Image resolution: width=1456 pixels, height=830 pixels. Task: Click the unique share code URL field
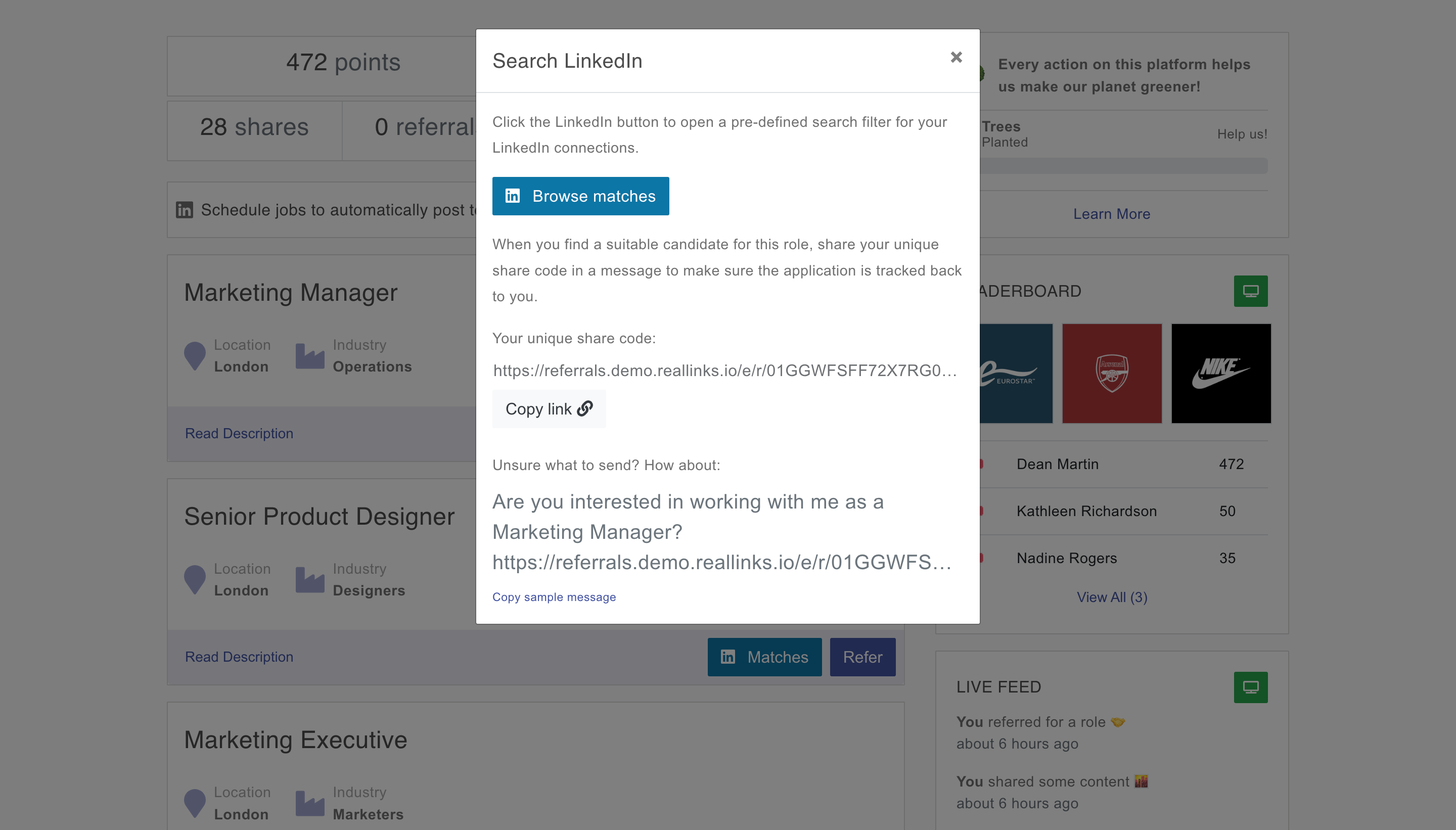(x=724, y=371)
